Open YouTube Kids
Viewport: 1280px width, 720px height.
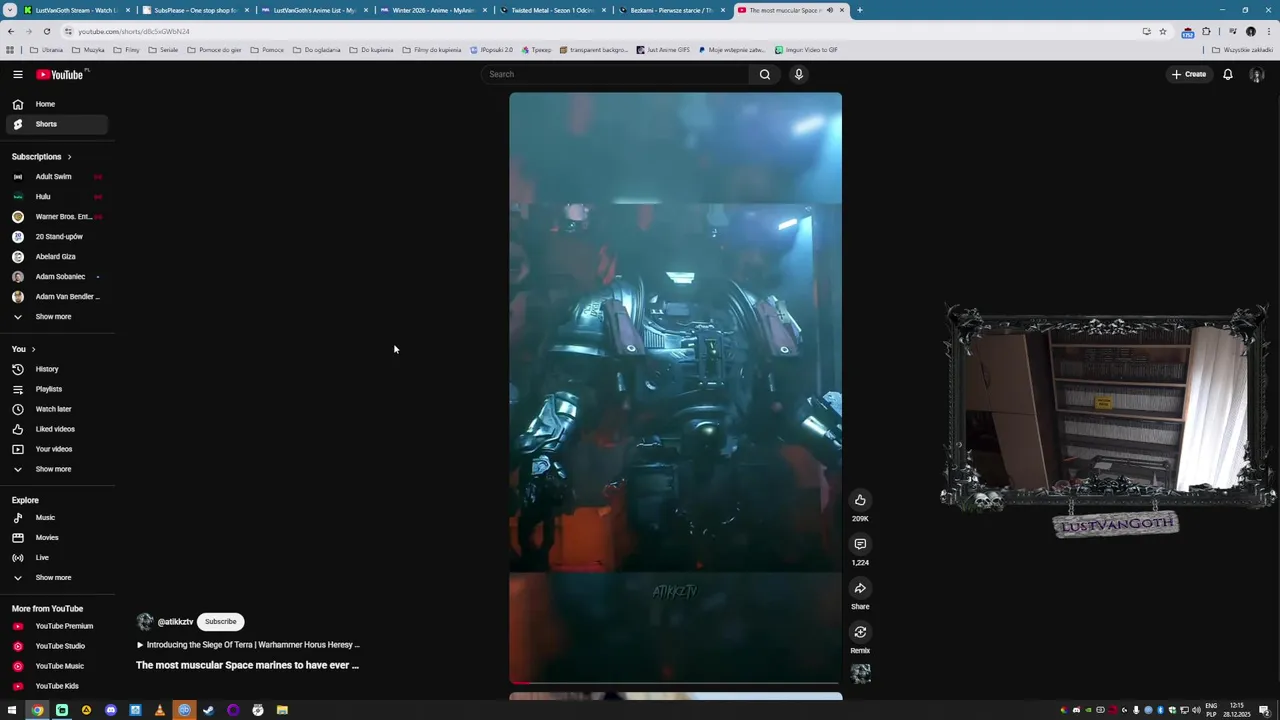pos(57,686)
